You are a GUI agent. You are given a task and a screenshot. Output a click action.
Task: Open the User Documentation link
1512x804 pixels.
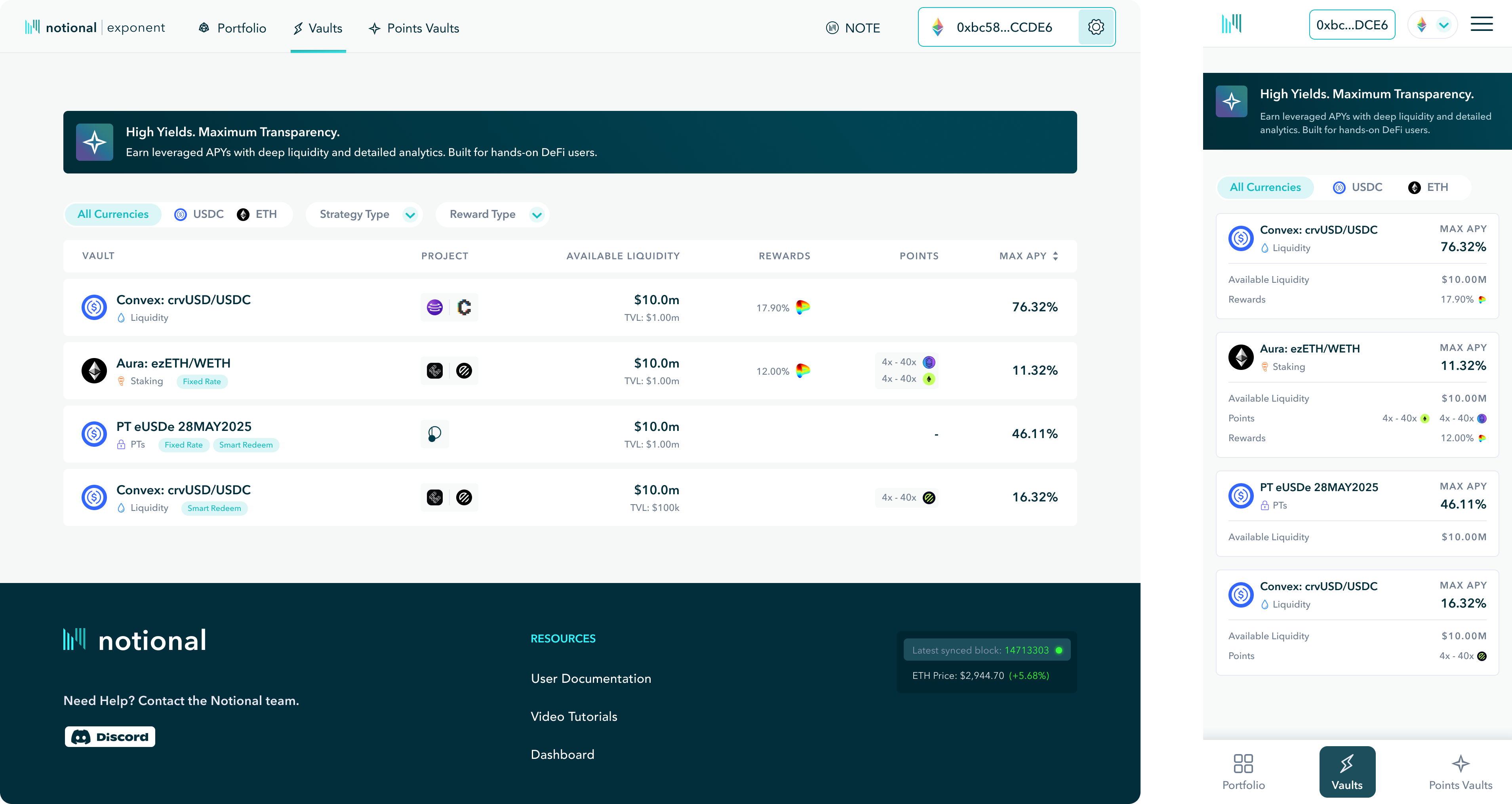[x=590, y=678]
